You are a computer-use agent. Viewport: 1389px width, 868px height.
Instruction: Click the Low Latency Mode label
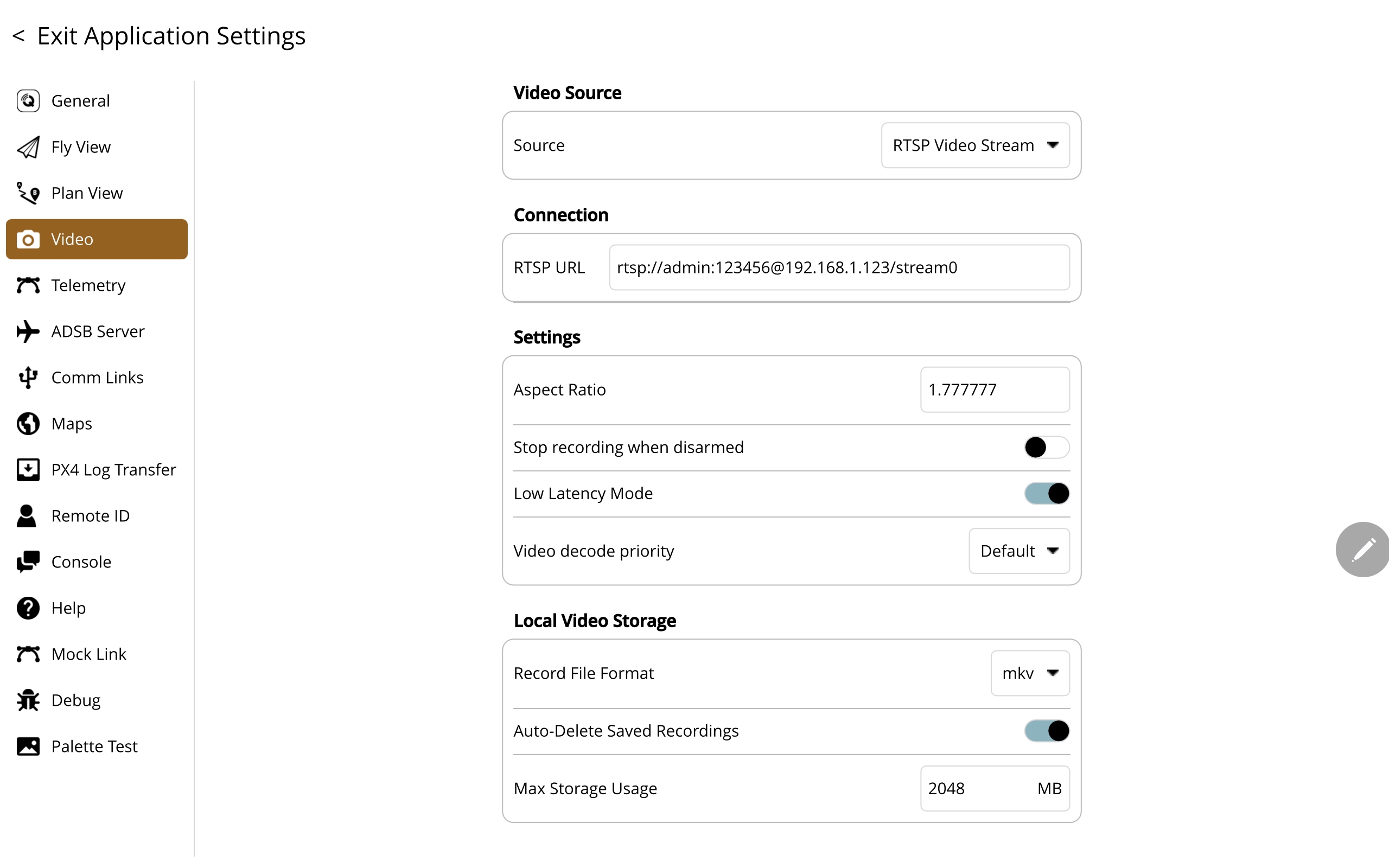click(583, 494)
